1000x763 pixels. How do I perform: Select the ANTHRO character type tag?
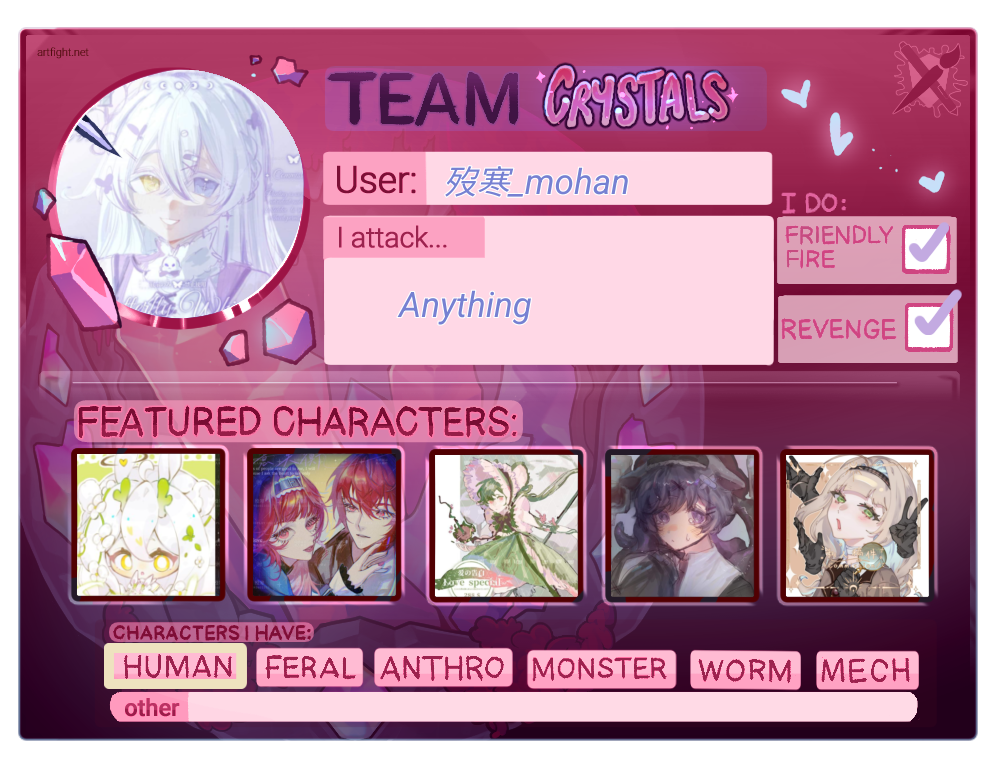click(x=443, y=668)
